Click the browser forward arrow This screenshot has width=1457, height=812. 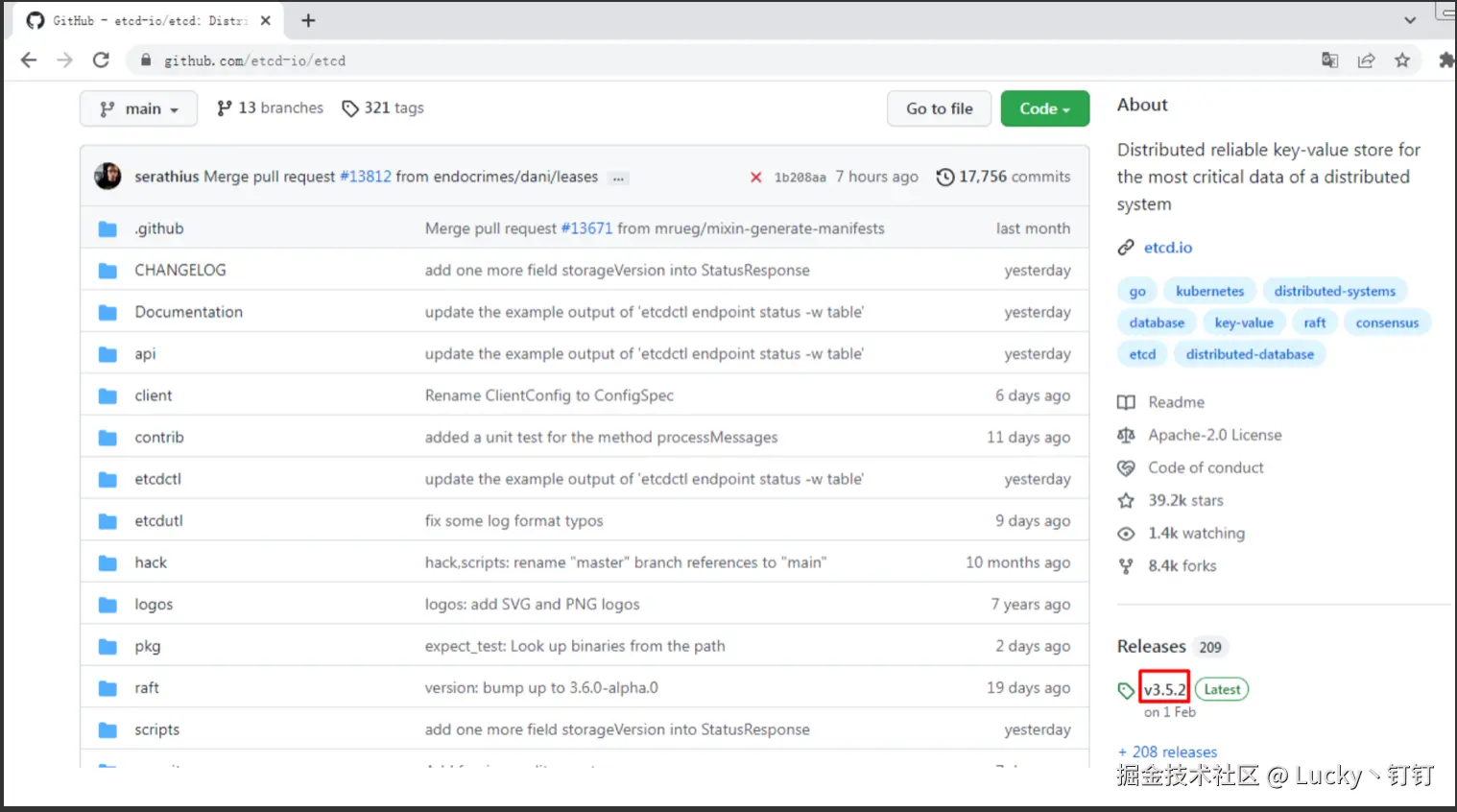64,60
